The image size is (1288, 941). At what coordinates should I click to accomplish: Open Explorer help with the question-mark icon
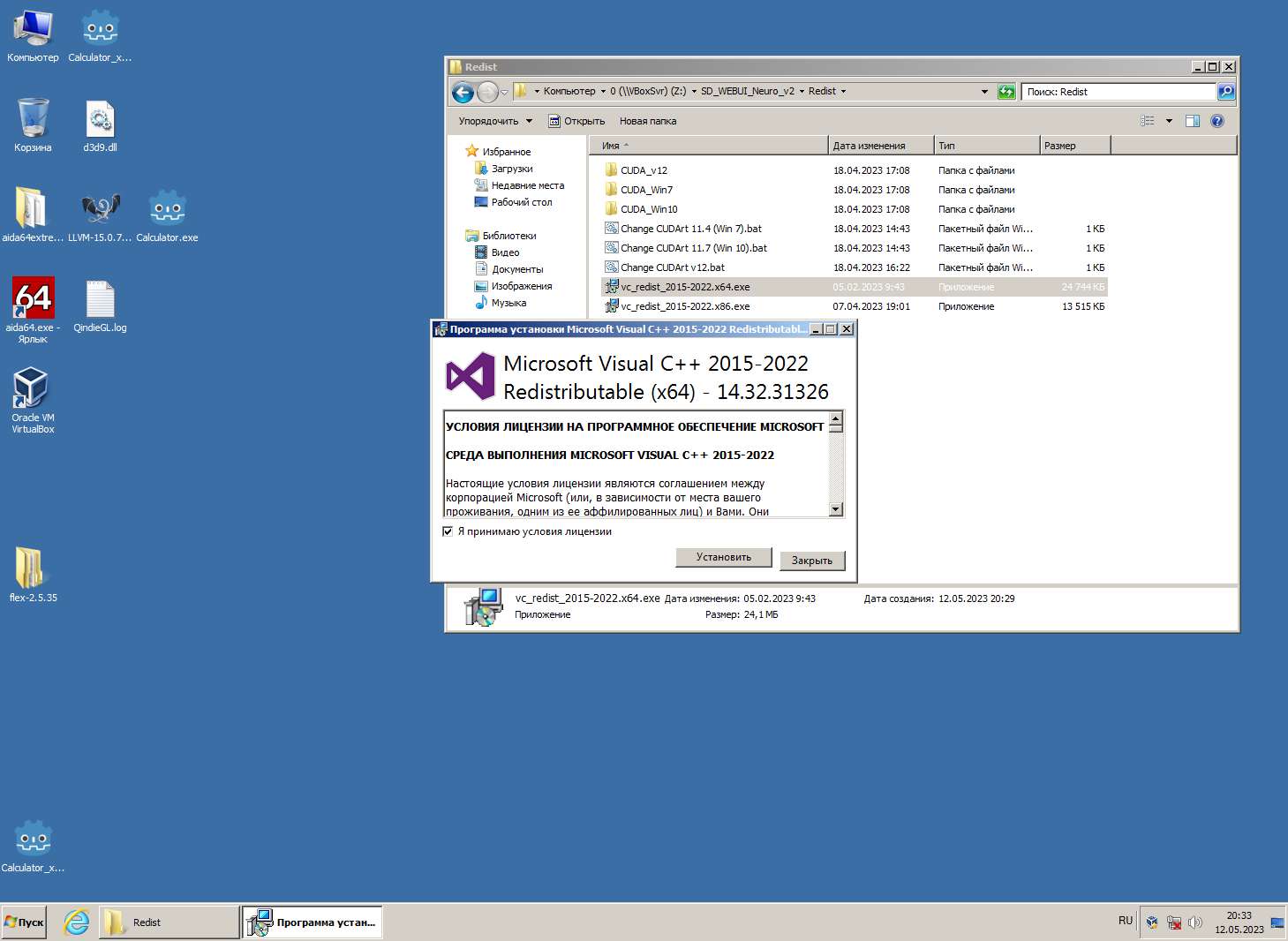point(1217,121)
